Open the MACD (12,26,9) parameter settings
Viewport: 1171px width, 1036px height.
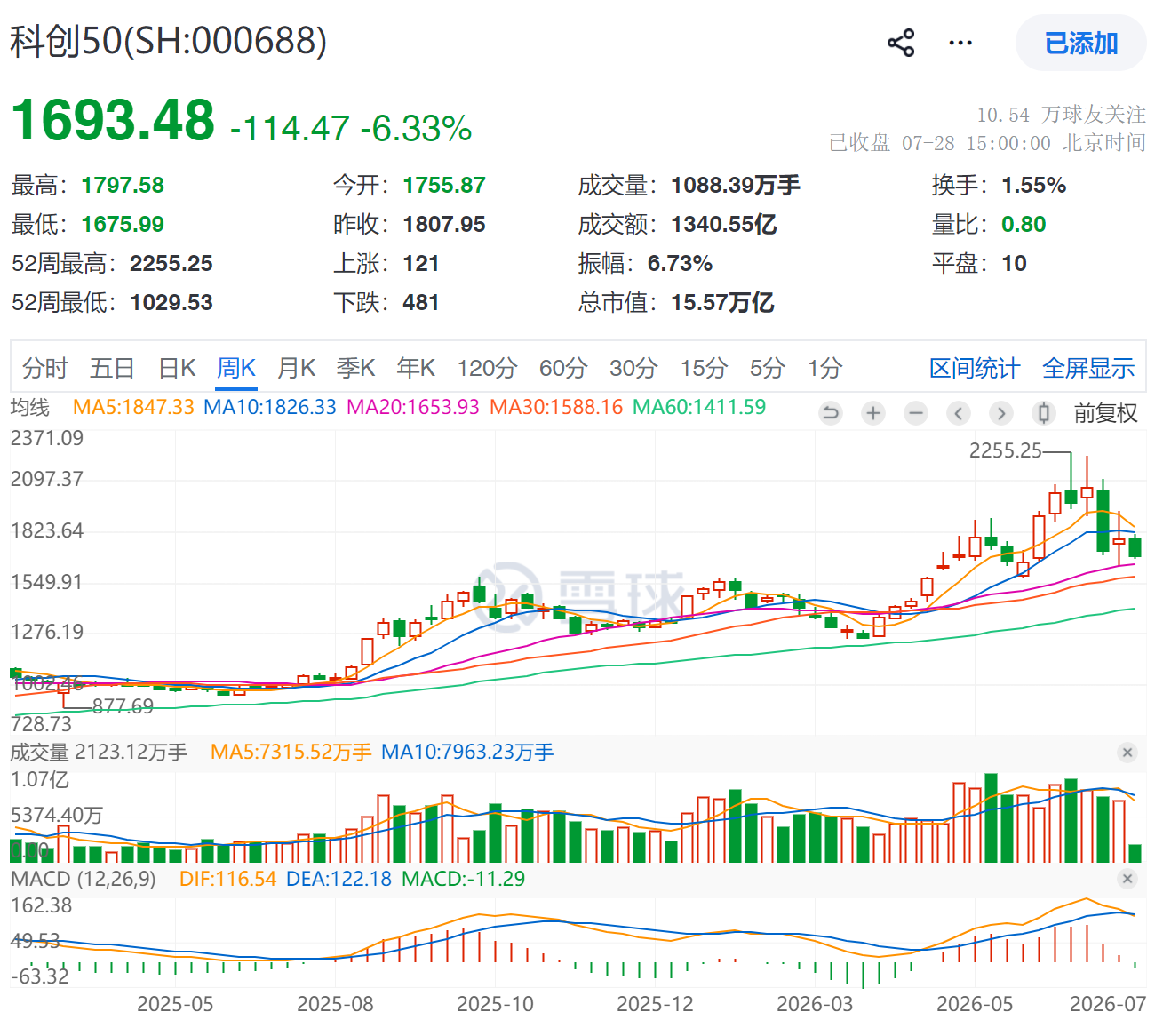click(x=84, y=879)
